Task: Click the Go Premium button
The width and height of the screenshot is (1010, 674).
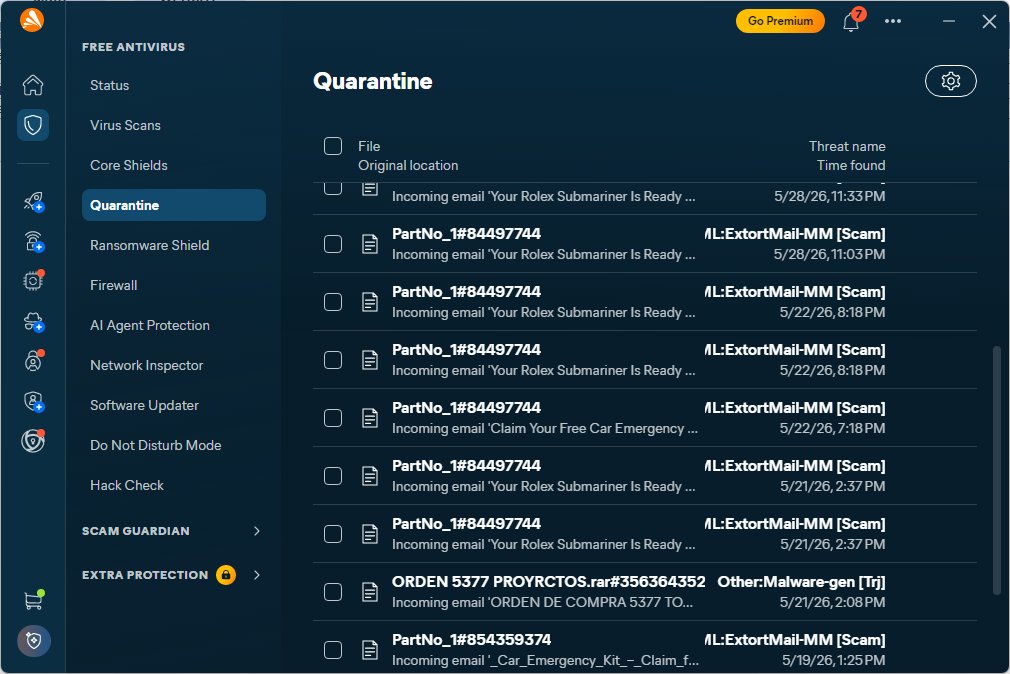Action: (x=780, y=21)
